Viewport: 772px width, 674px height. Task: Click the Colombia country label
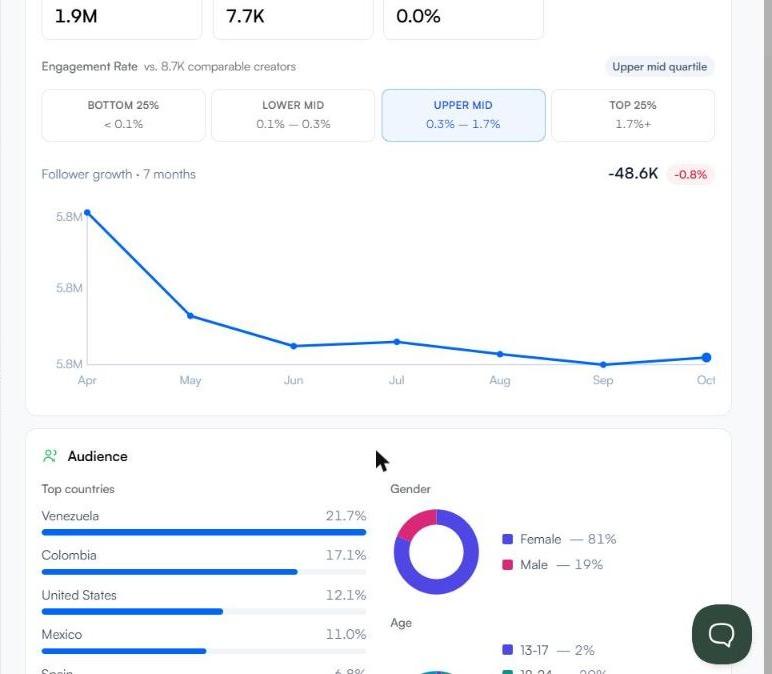tap(69, 555)
